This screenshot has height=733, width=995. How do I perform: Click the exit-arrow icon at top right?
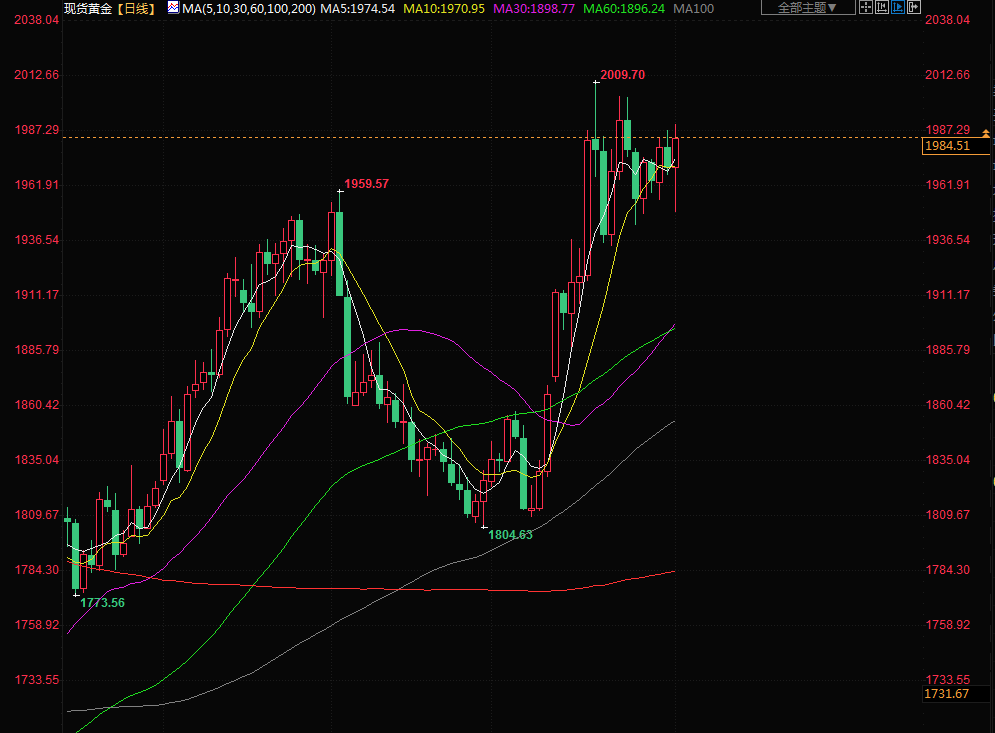[x=912, y=8]
